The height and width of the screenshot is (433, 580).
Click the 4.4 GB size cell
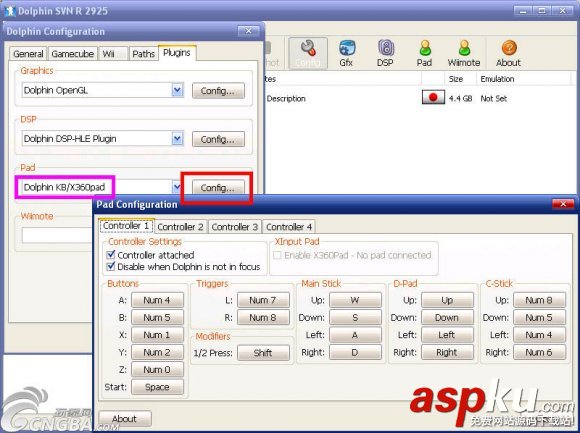(x=460, y=98)
